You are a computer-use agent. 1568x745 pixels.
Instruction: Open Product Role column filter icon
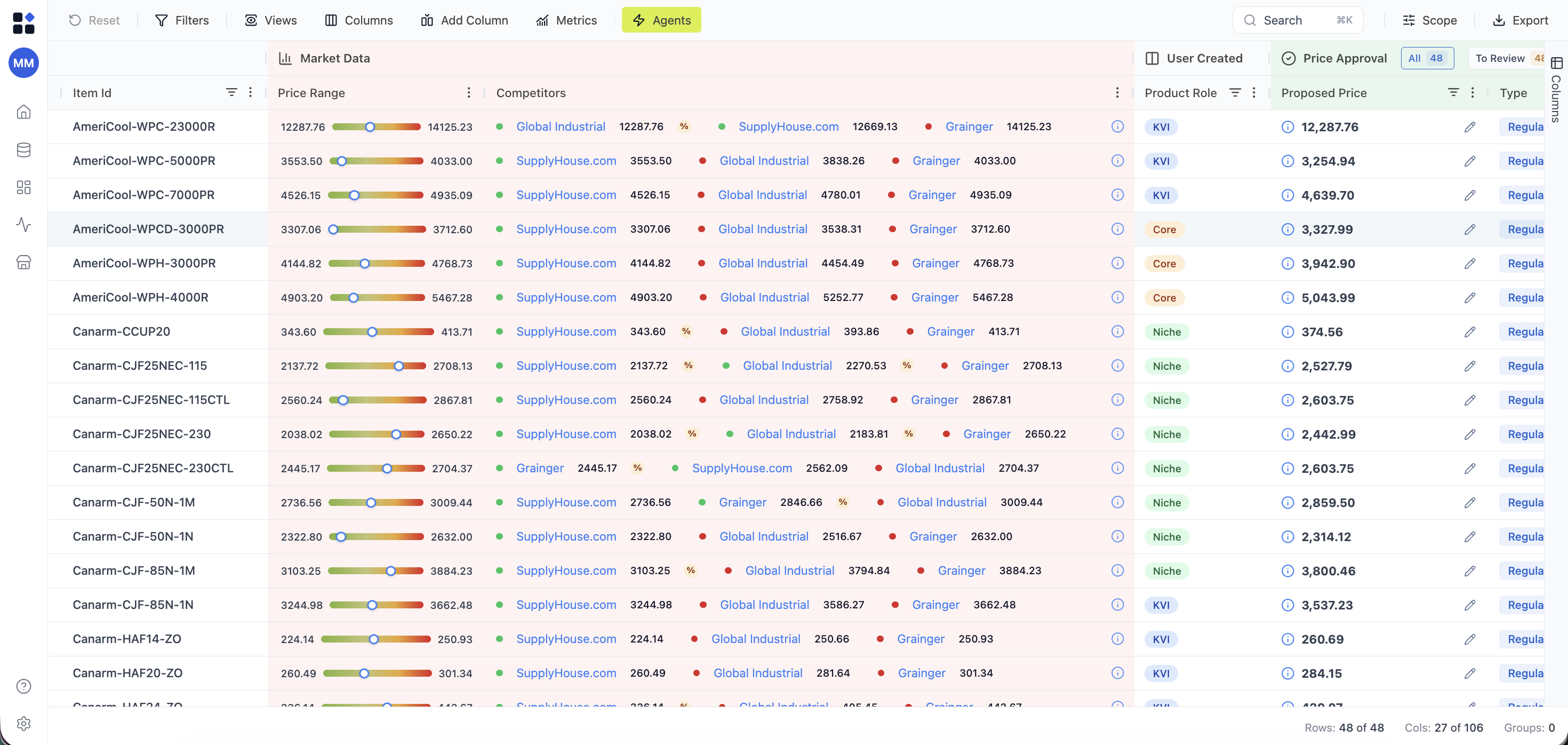click(1235, 93)
